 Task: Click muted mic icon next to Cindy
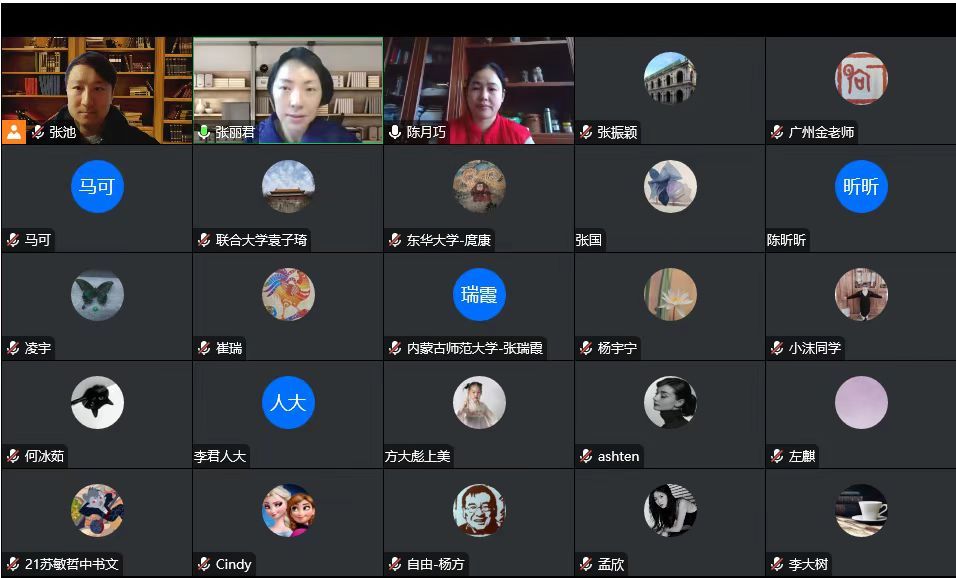click(x=204, y=564)
